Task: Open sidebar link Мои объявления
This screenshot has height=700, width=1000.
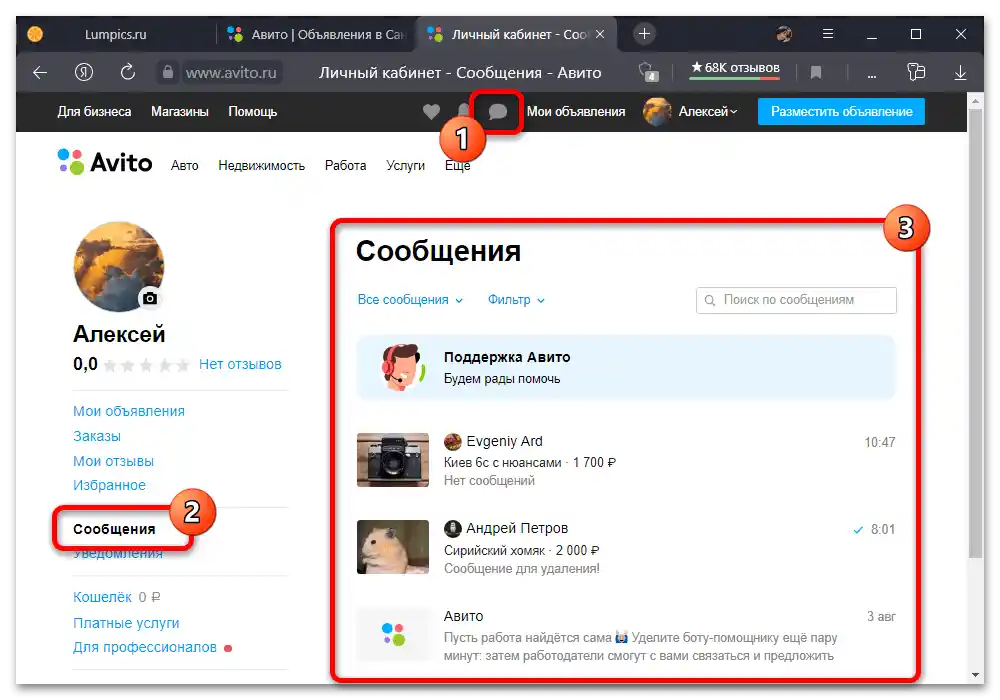Action: [x=129, y=411]
